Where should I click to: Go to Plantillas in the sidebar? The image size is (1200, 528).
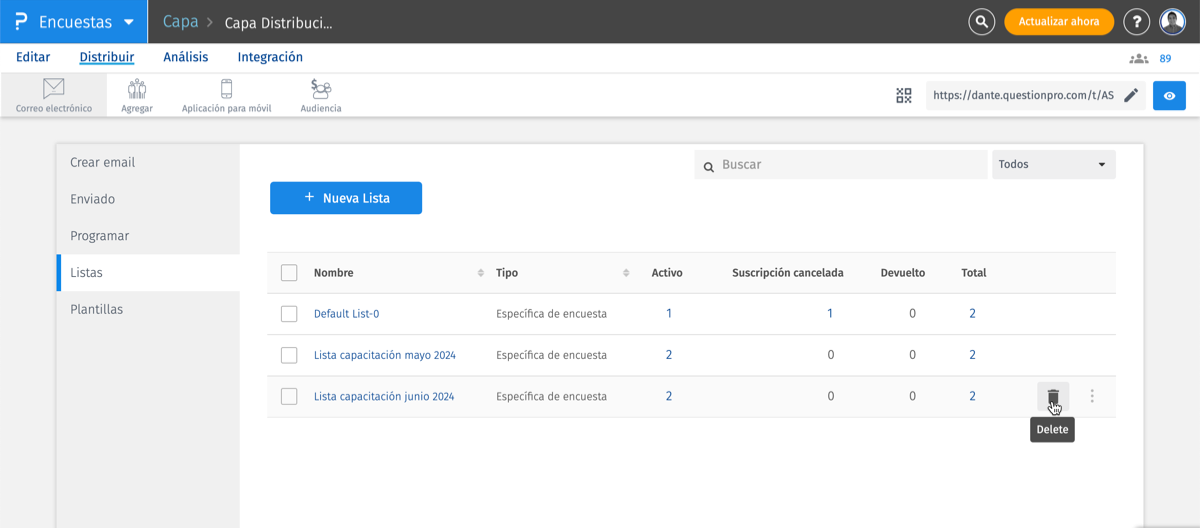[97, 310]
